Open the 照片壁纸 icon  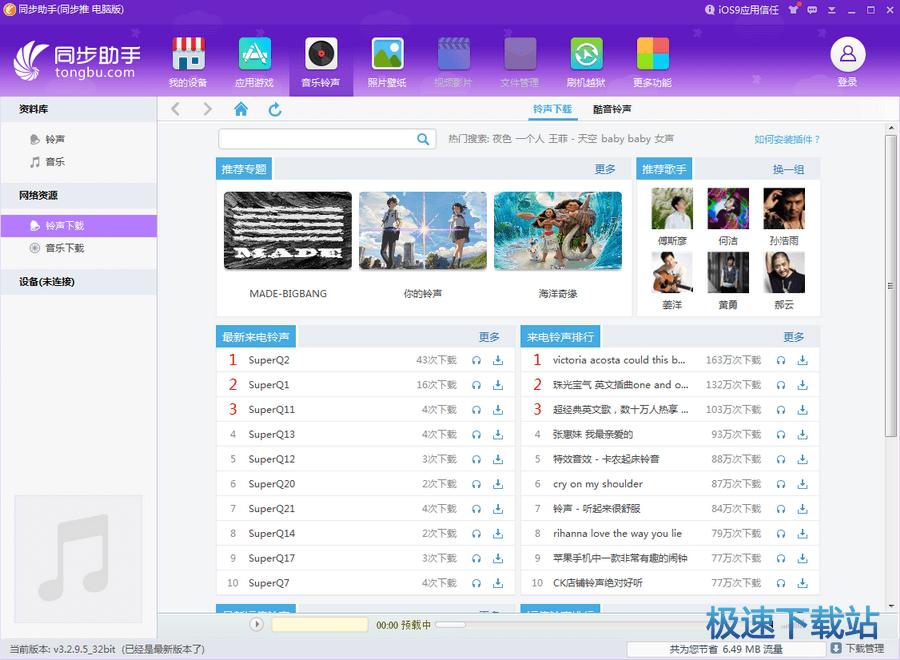pyautogui.click(x=387, y=55)
